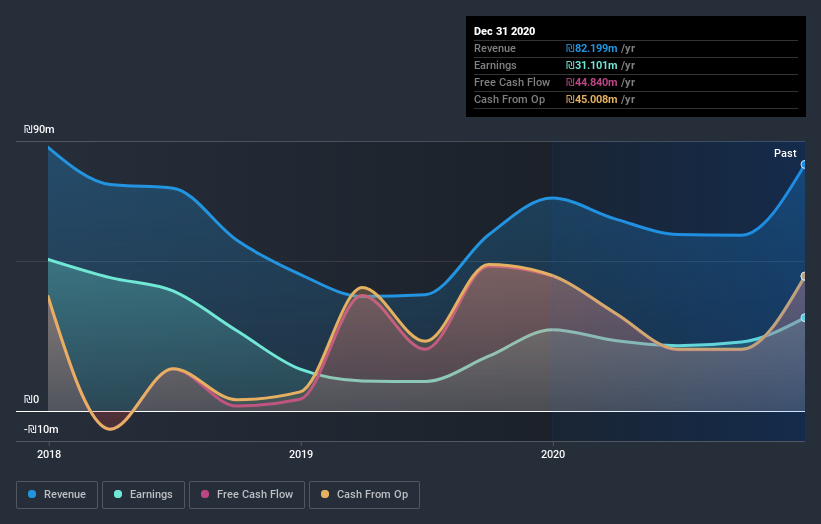Click the 'Revenue' row label in tooltip

[x=495, y=48]
